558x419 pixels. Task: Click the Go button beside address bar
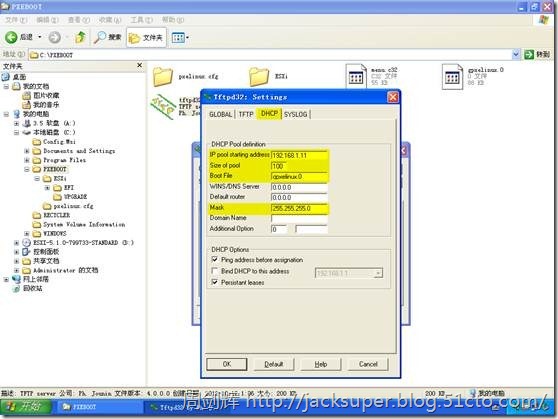pyautogui.click(x=537, y=54)
